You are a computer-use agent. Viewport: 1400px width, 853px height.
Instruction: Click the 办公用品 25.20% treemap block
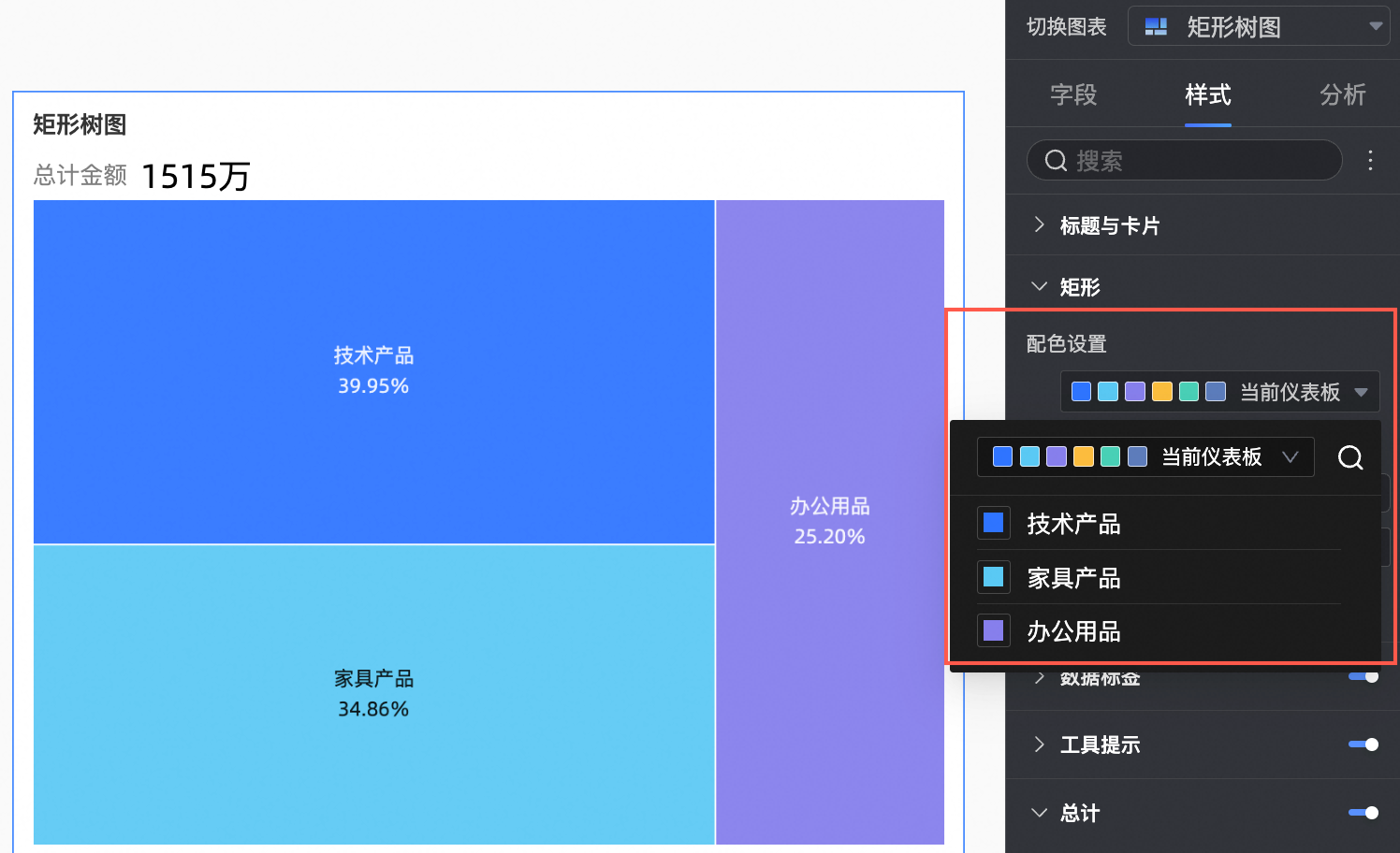click(x=829, y=521)
